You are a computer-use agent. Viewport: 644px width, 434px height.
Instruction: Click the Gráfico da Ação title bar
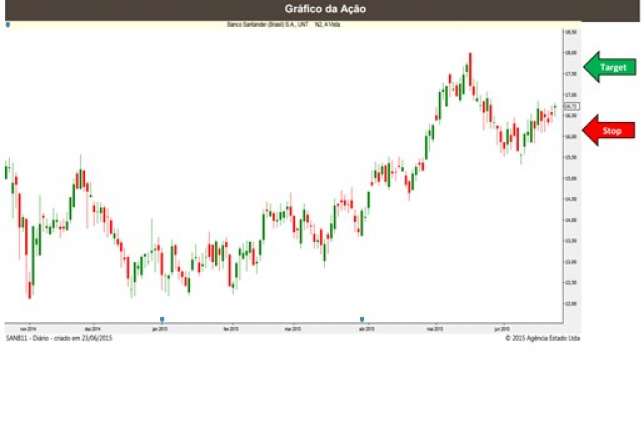(321, 9)
